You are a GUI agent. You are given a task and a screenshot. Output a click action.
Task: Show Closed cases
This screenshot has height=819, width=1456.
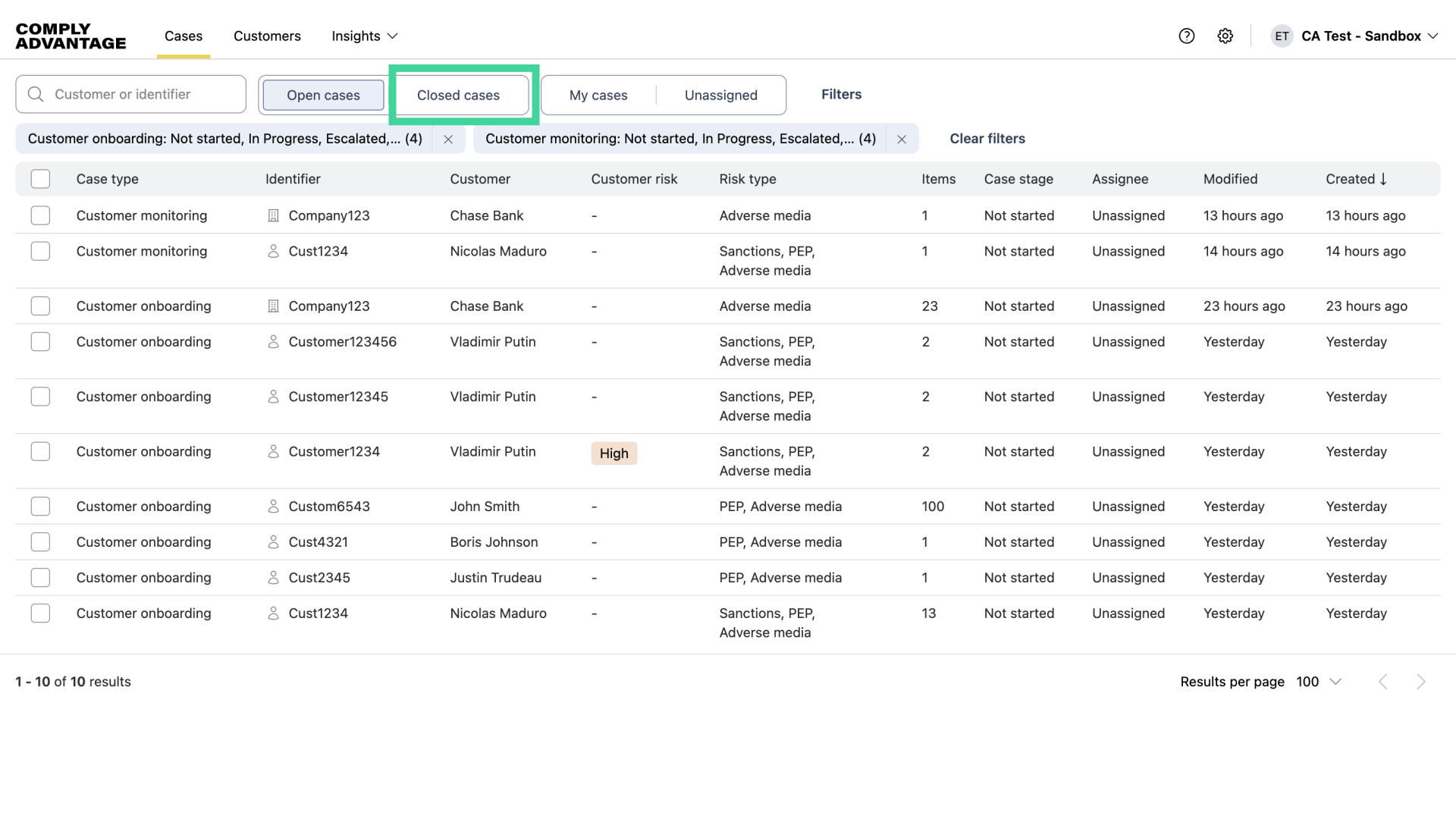coord(458,95)
